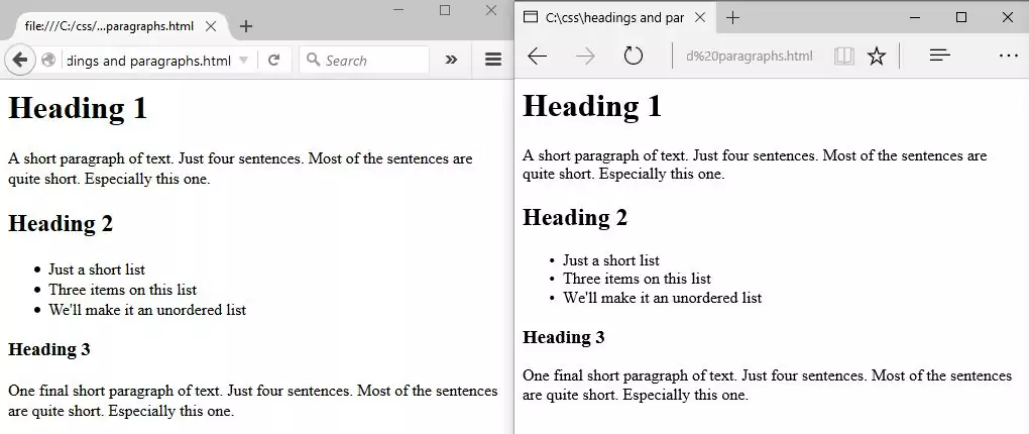Click "We'll make it an unordered list" in Firefox
This screenshot has height=434, width=1029.
coord(147,310)
